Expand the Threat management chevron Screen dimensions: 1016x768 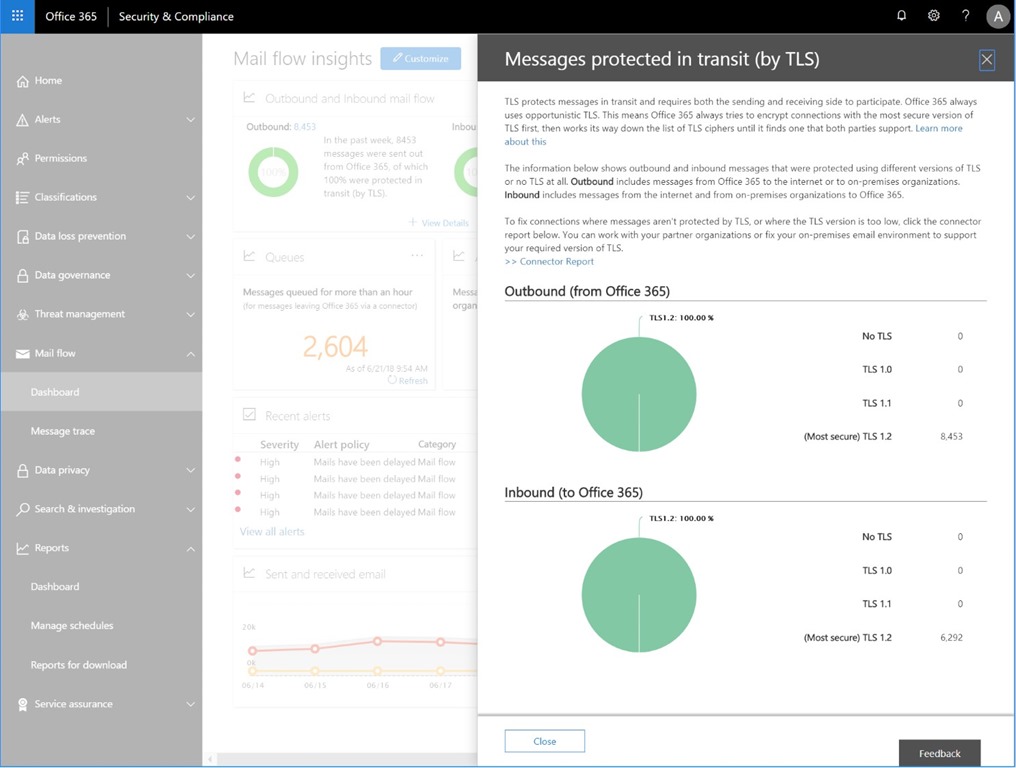coord(190,314)
